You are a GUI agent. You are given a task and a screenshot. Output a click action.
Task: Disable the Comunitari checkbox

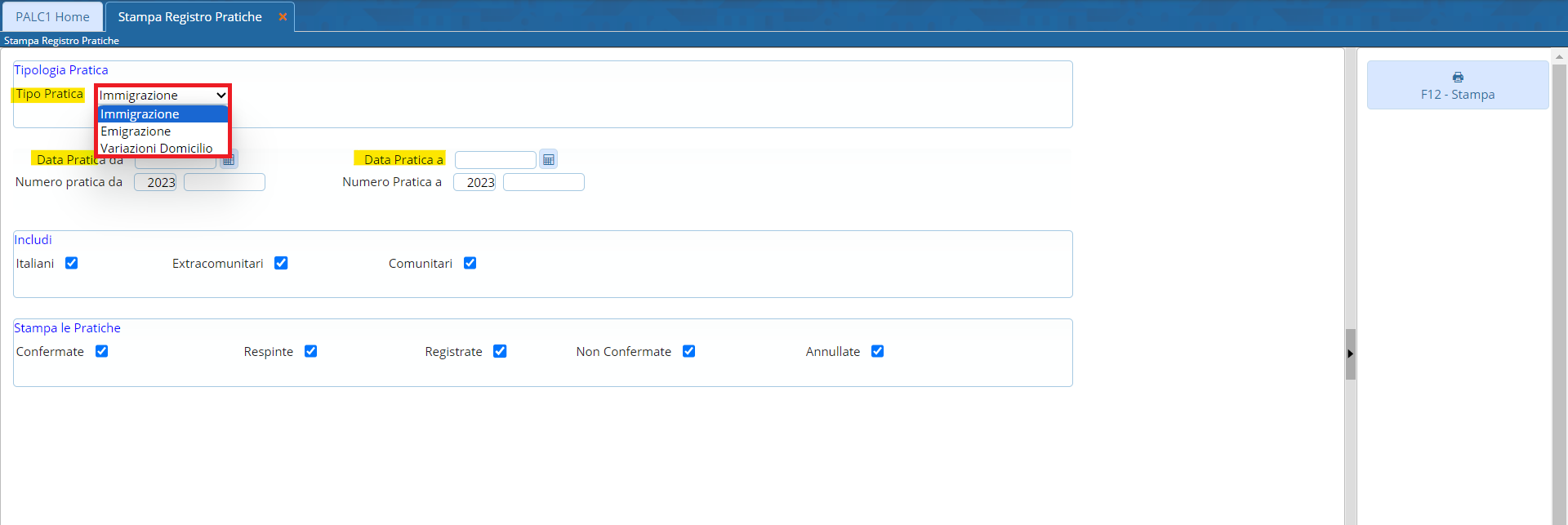coord(470,263)
